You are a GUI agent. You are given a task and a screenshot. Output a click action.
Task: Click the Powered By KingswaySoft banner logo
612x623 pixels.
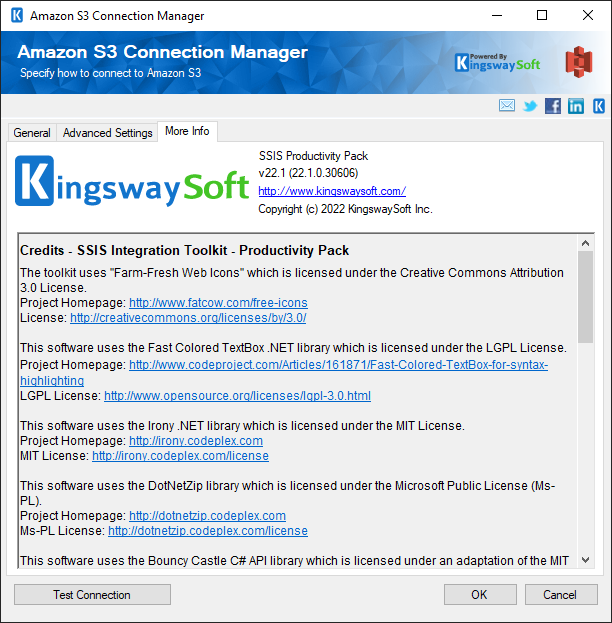click(497, 63)
